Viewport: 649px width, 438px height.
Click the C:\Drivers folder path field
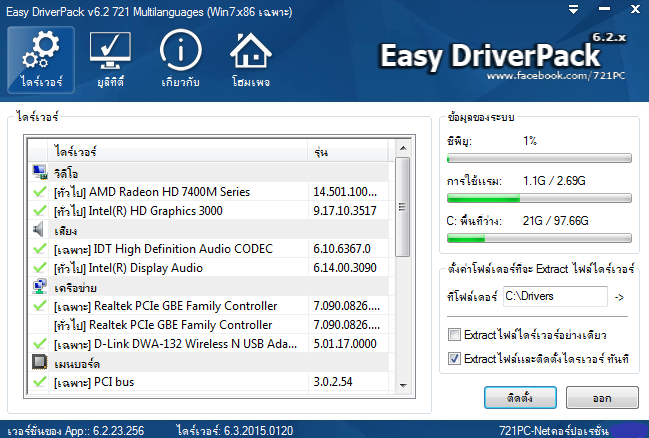555,296
